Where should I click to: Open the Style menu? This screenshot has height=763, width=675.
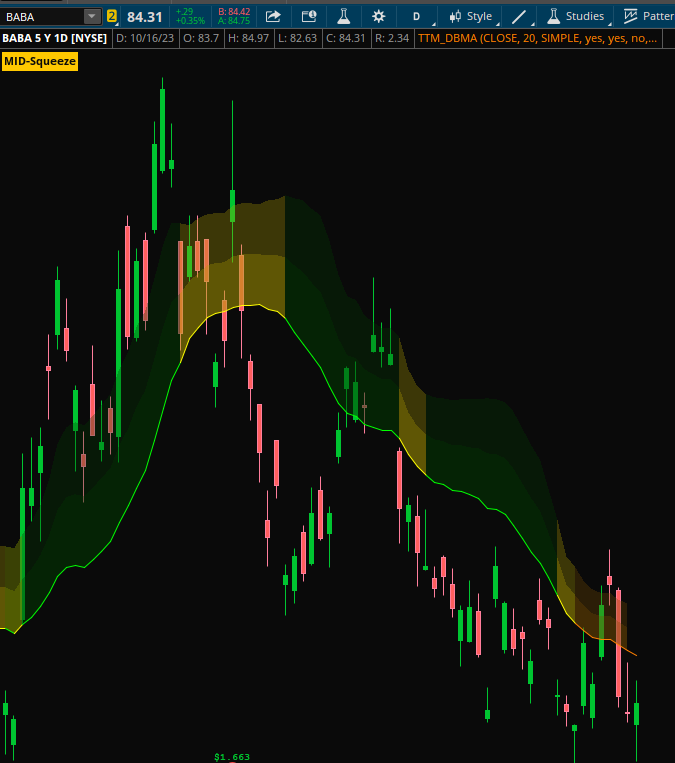[470, 16]
